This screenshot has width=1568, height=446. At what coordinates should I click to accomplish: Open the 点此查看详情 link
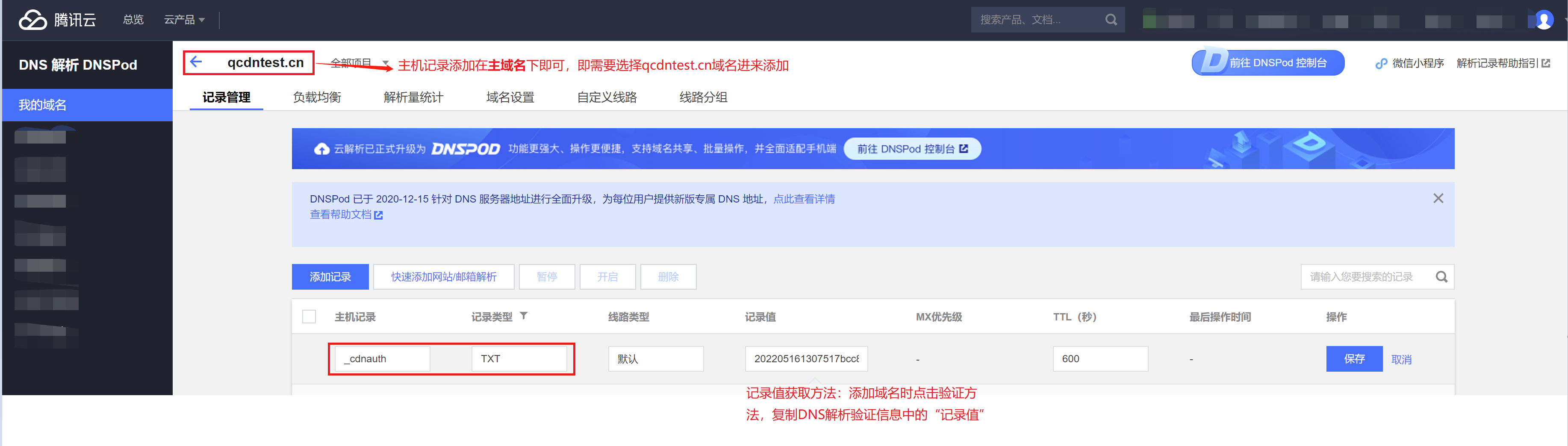(804, 199)
